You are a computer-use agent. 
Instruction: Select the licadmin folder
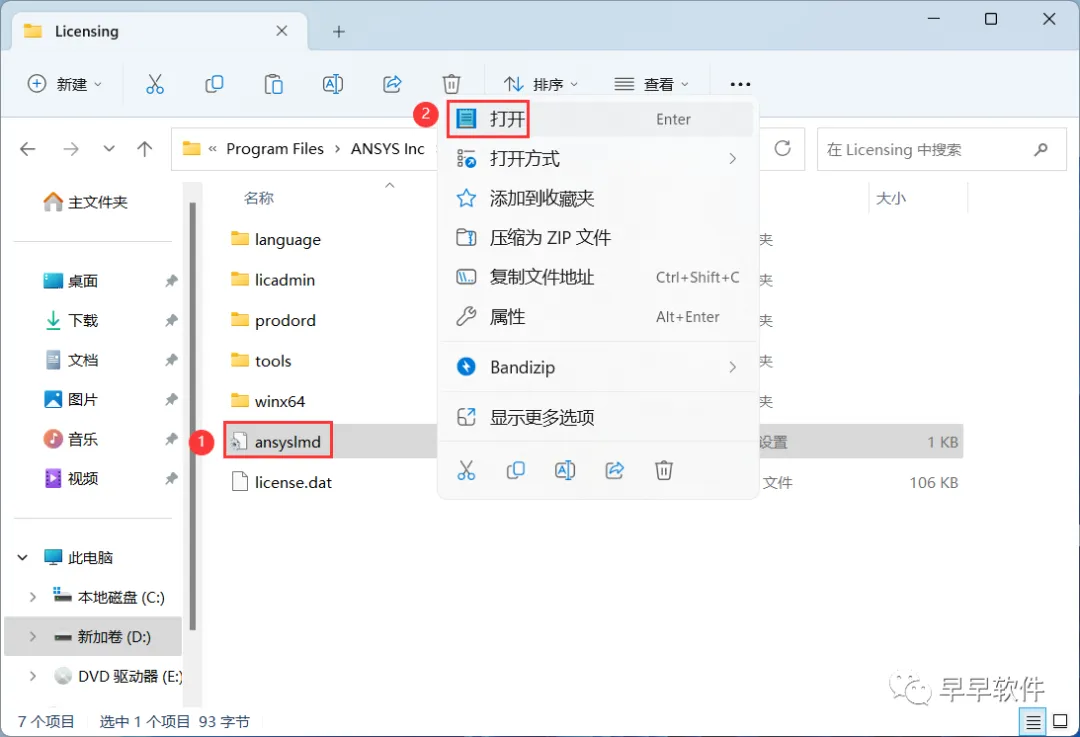pyautogui.click(x=273, y=280)
